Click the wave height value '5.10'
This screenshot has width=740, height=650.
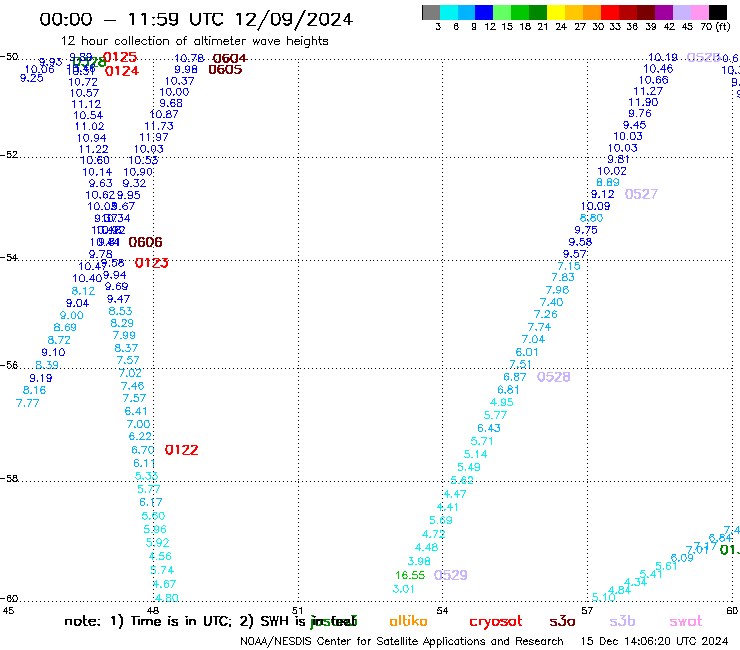[x=604, y=598]
